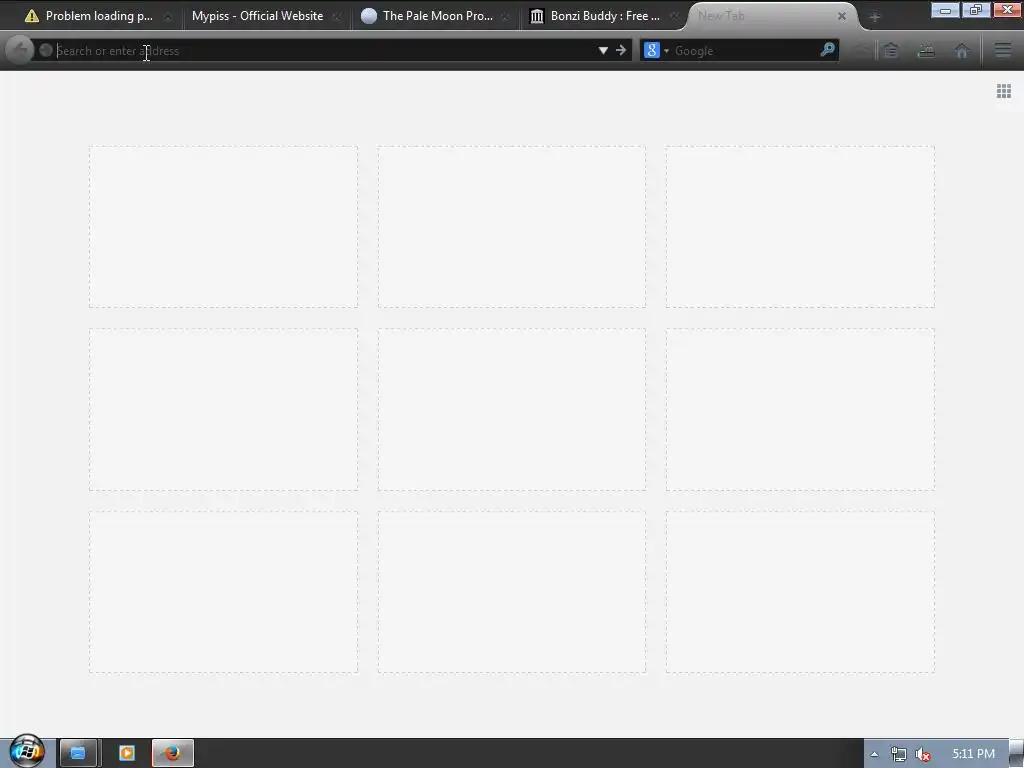Click the bottom-right empty new-tab tile
1024x768 pixels.
click(x=800, y=592)
